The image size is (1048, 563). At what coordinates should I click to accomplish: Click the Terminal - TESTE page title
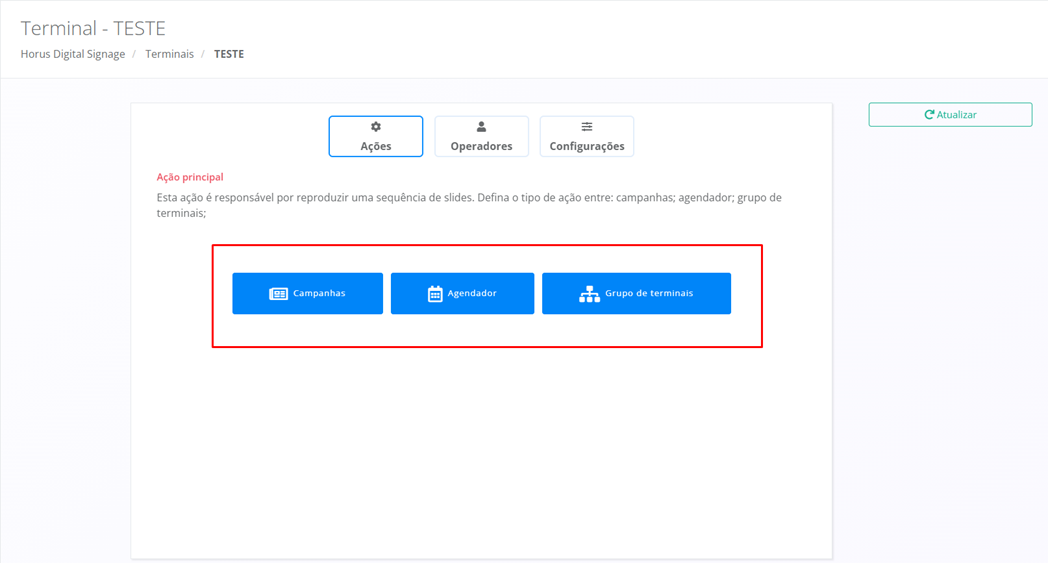tap(93, 28)
